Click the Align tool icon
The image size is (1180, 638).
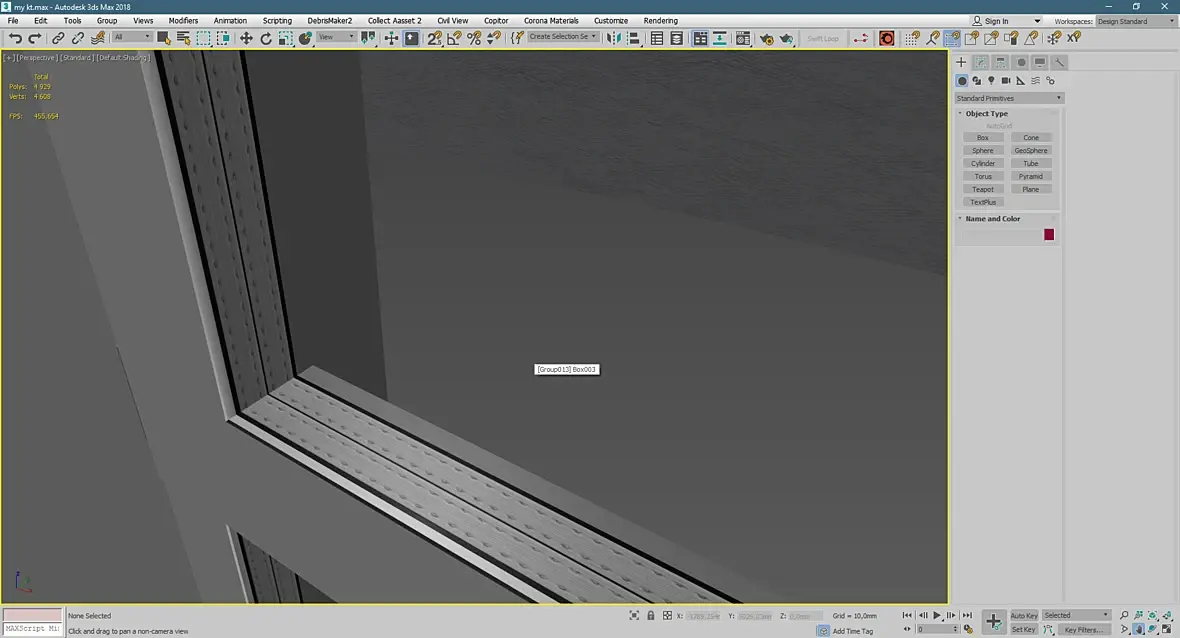(x=634, y=38)
